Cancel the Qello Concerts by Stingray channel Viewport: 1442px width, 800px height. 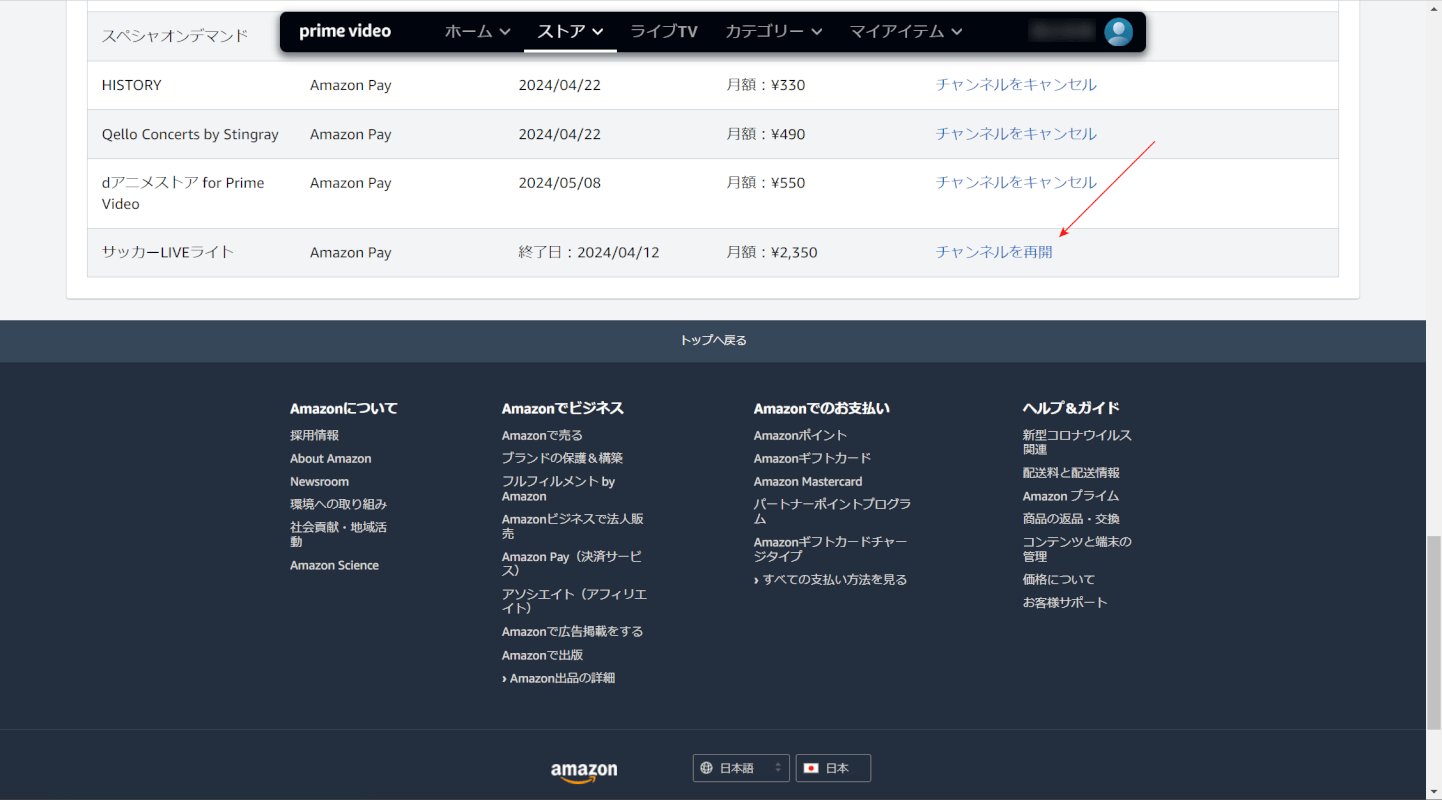pos(1016,134)
